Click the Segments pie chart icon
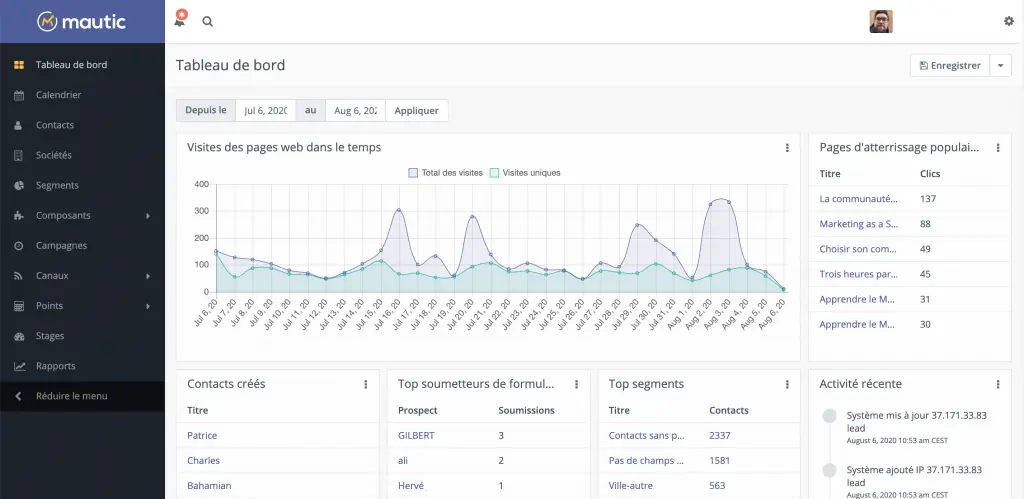Image resolution: width=1024 pixels, height=499 pixels. click(x=19, y=185)
